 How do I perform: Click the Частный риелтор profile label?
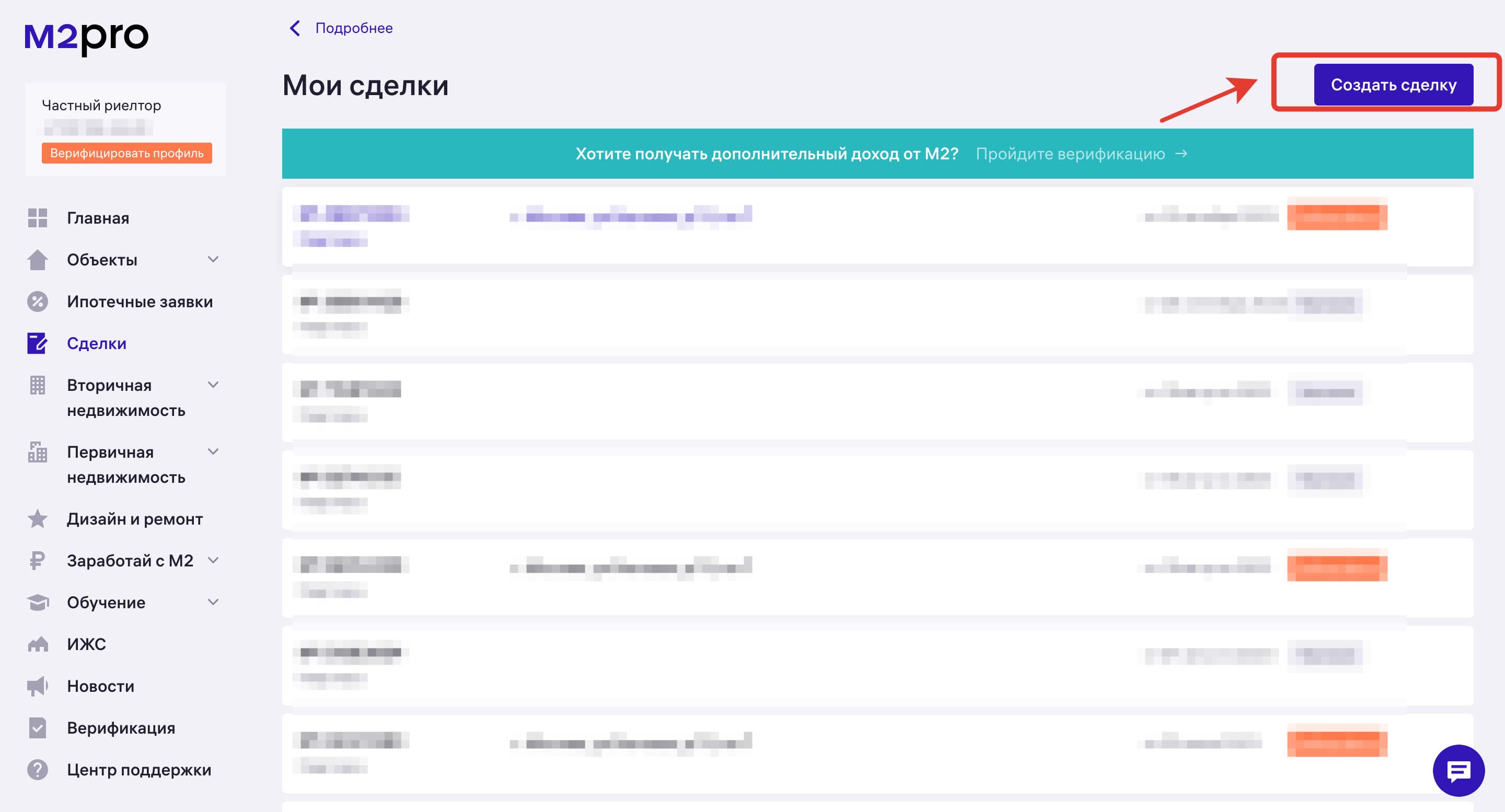click(x=101, y=105)
